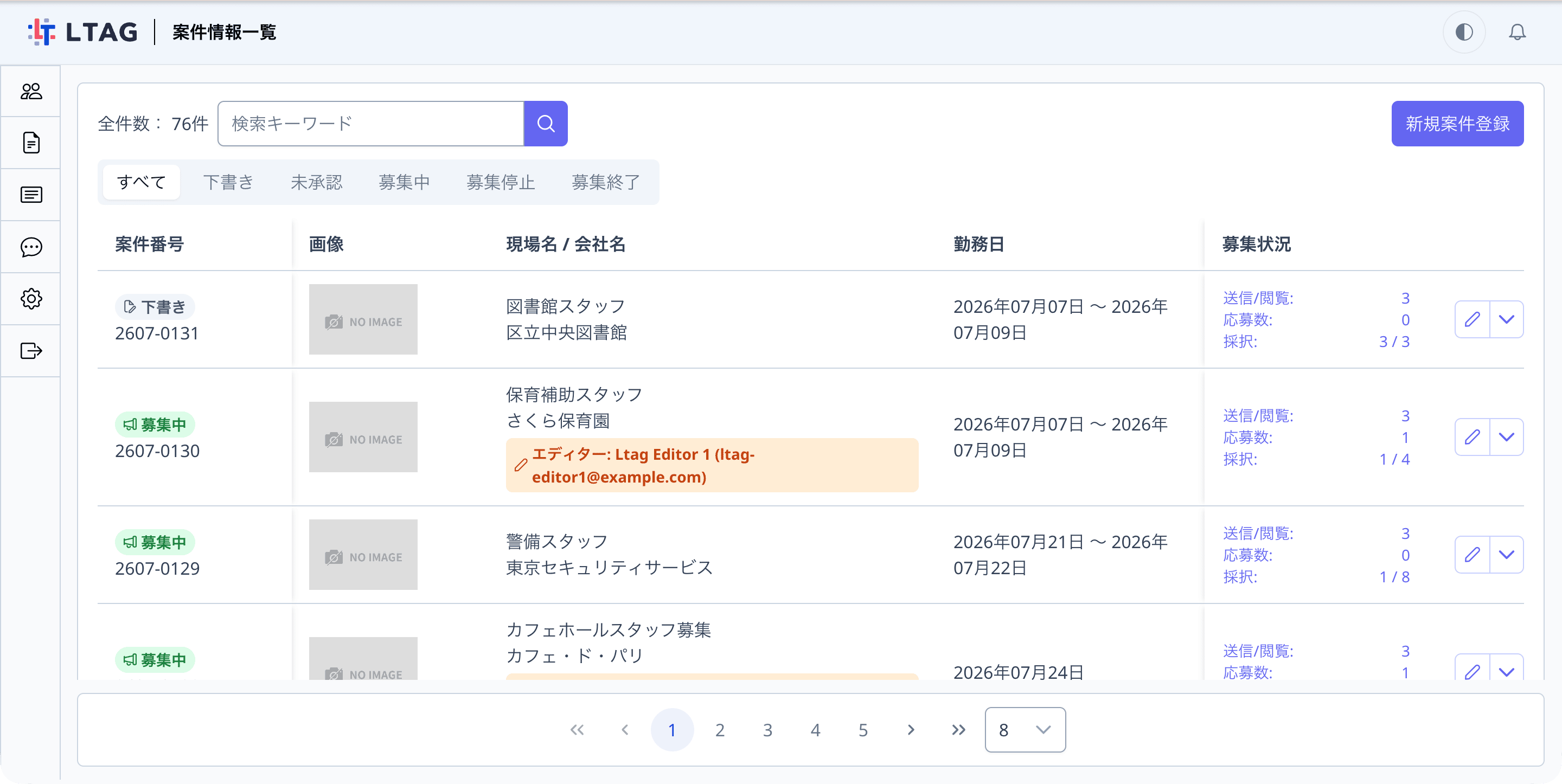Click カフェ・ド・パリ company name
This screenshot has width=1562, height=784.
pos(574,656)
